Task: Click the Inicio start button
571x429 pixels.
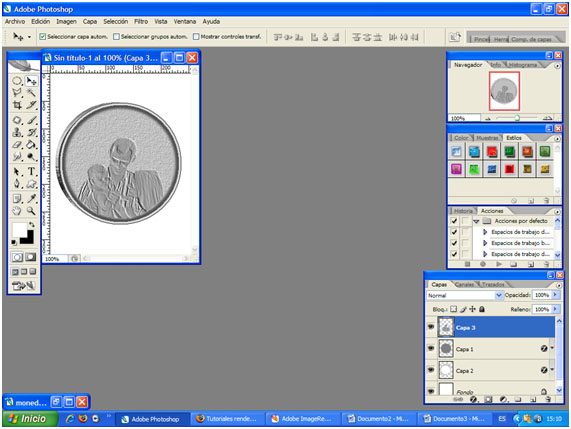Action: [30, 419]
